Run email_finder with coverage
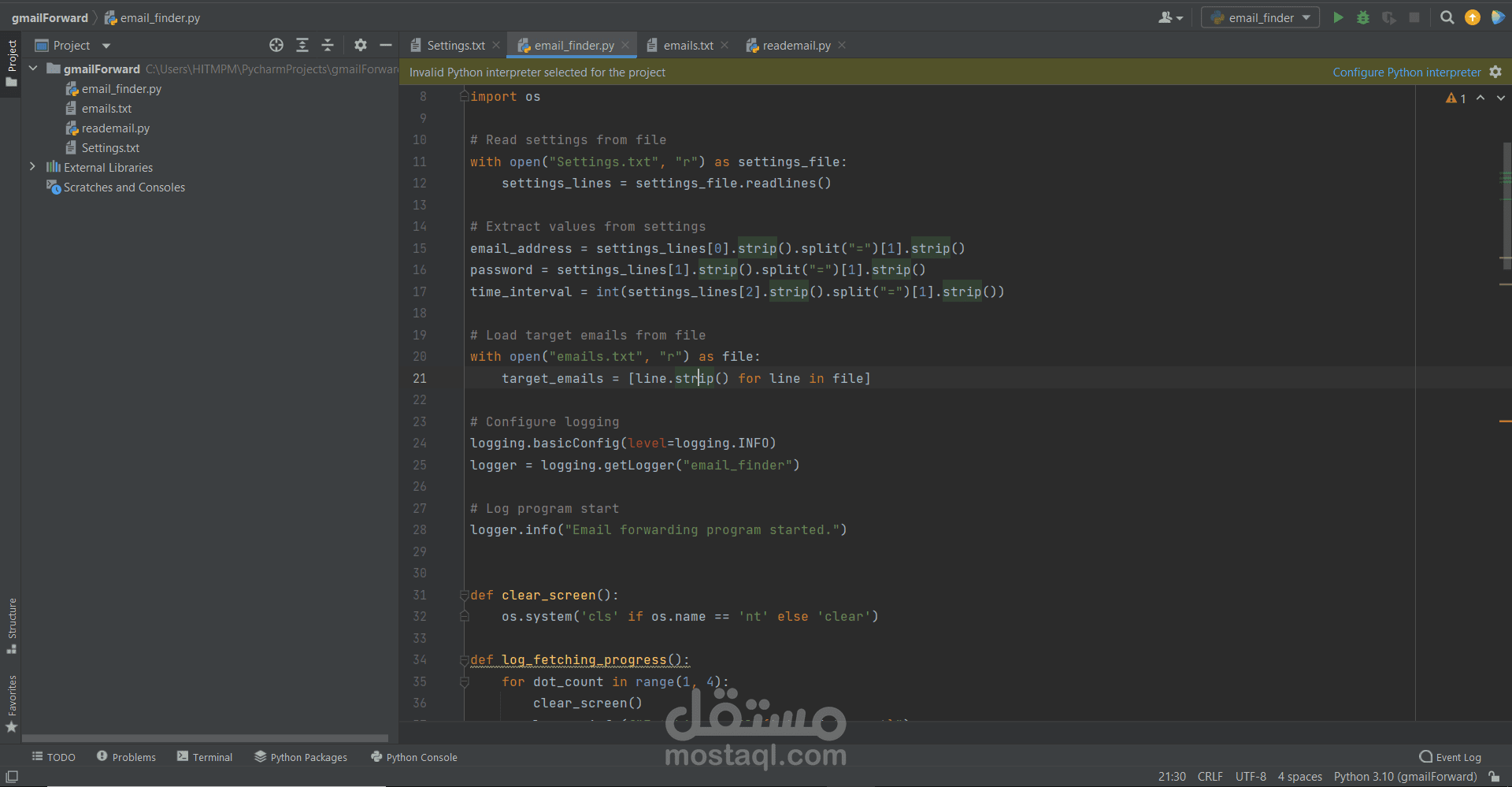Viewport: 1512px width, 787px height. pyautogui.click(x=1389, y=17)
